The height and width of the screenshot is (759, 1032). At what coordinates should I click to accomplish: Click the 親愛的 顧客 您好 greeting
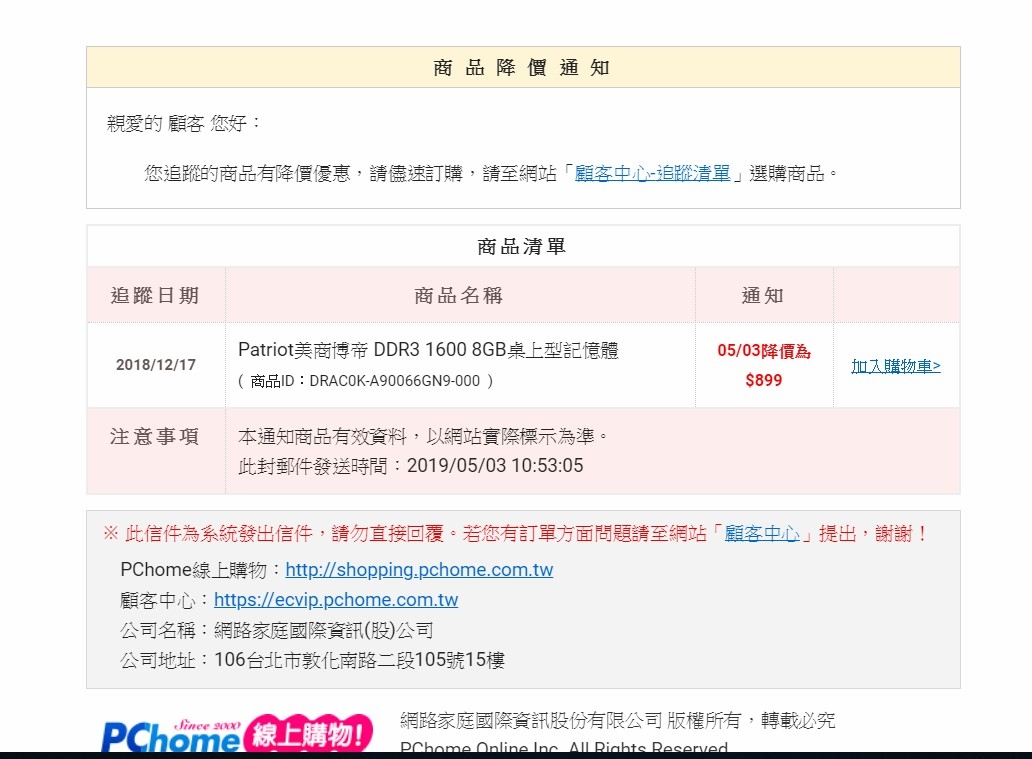[184, 123]
